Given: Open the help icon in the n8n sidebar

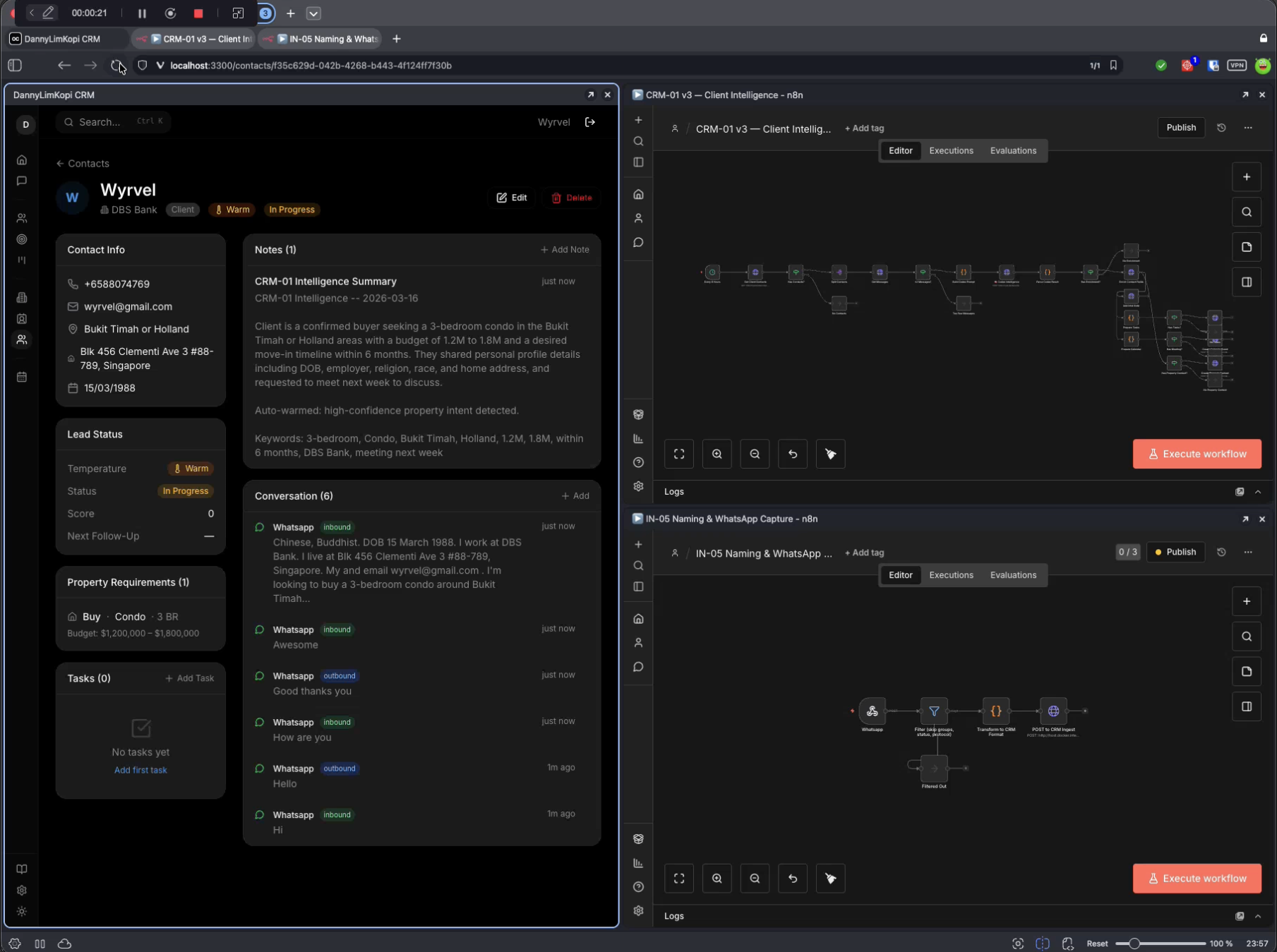Looking at the screenshot, I should point(638,462).
